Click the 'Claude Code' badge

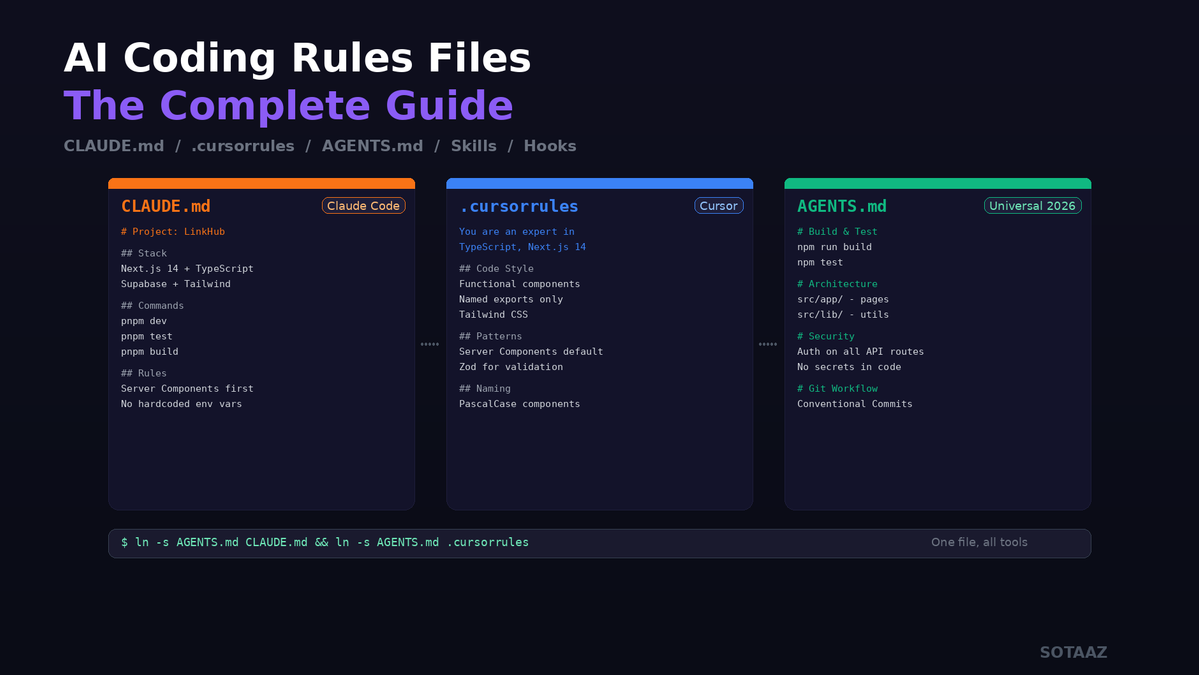coord(363,204)
